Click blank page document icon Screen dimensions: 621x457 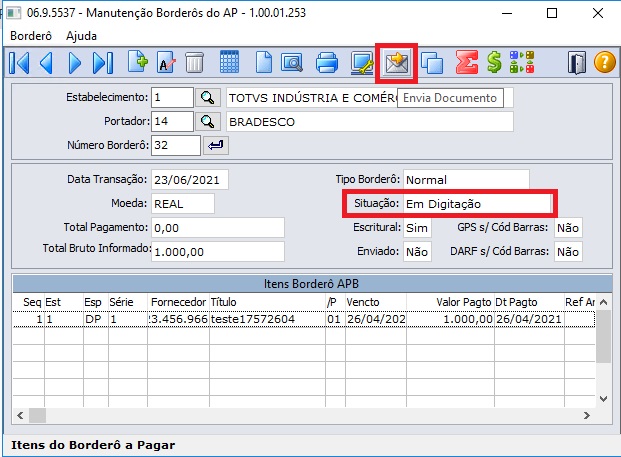tap(263, 62)
